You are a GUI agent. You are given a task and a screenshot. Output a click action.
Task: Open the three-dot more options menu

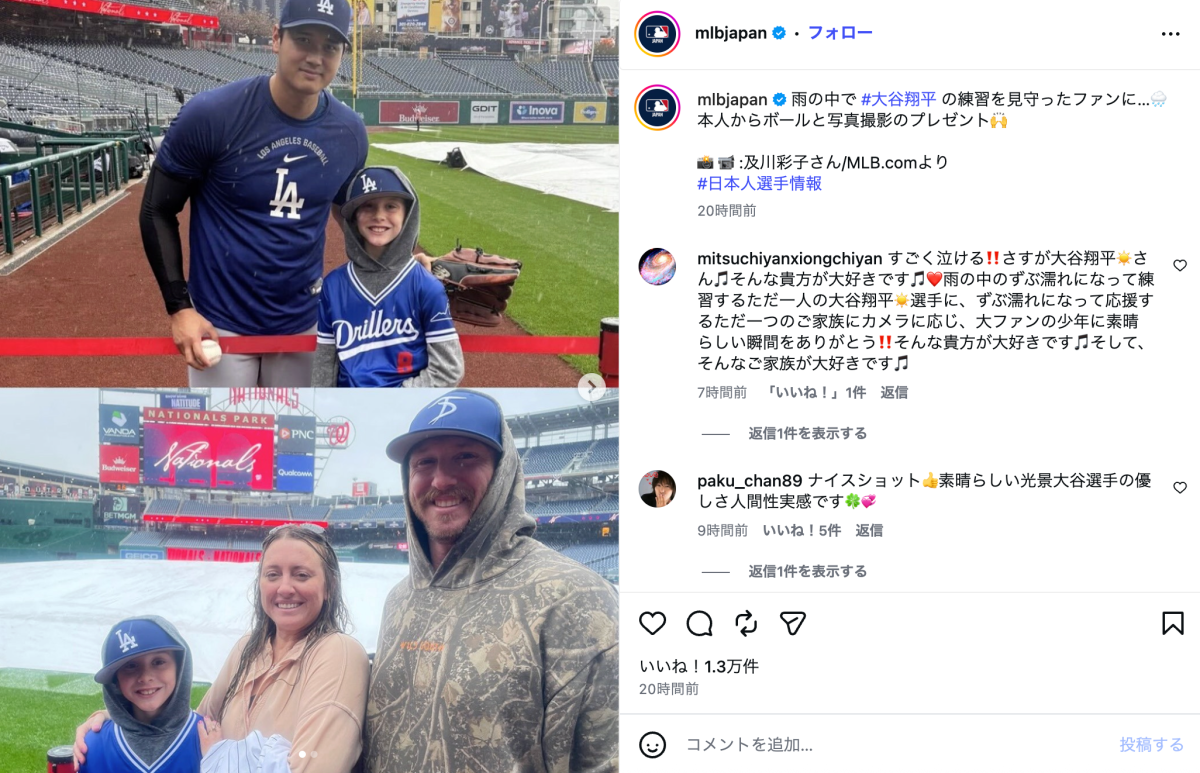[1171, 33]
